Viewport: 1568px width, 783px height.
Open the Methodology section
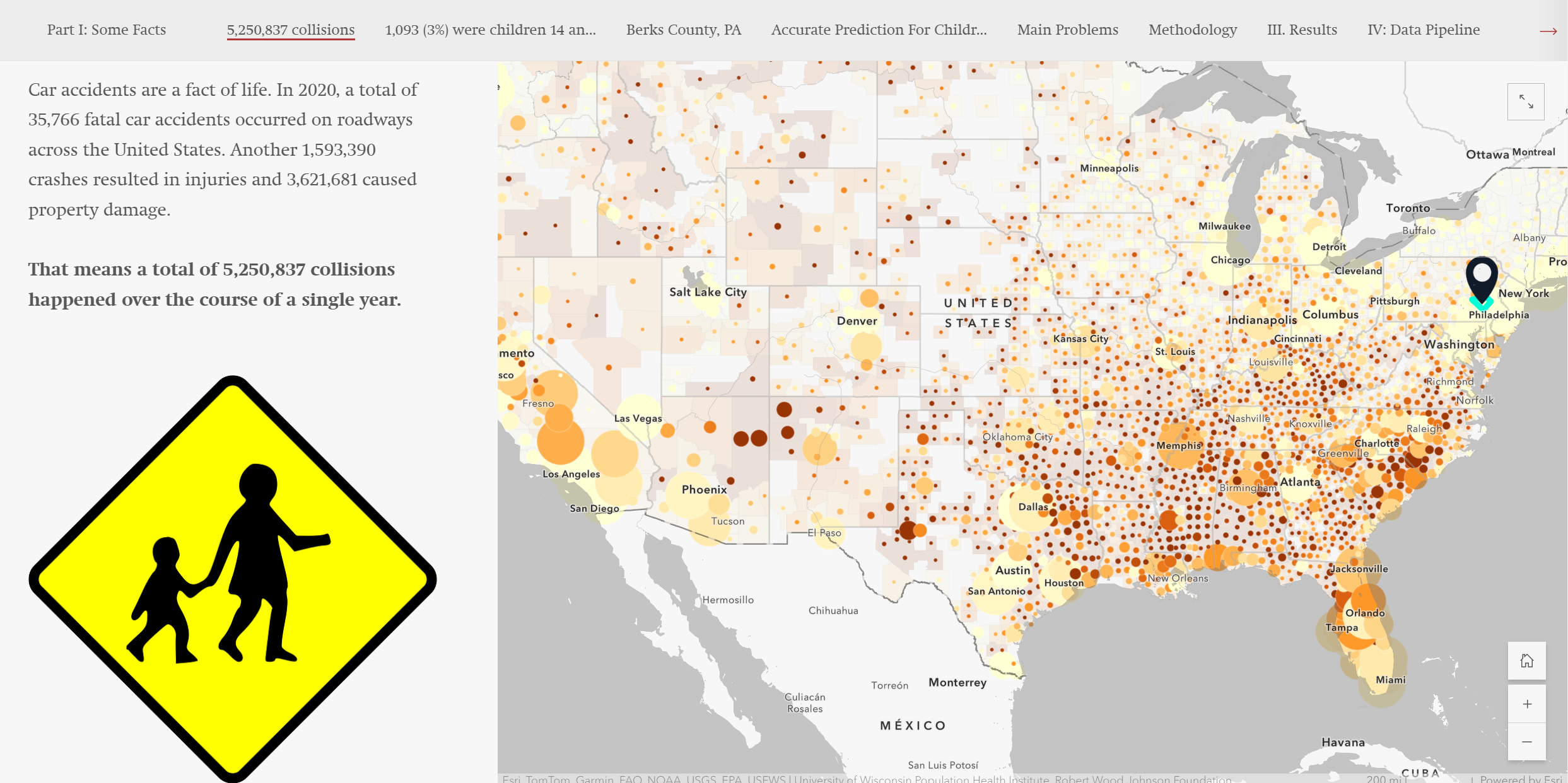click(1192, 30)
